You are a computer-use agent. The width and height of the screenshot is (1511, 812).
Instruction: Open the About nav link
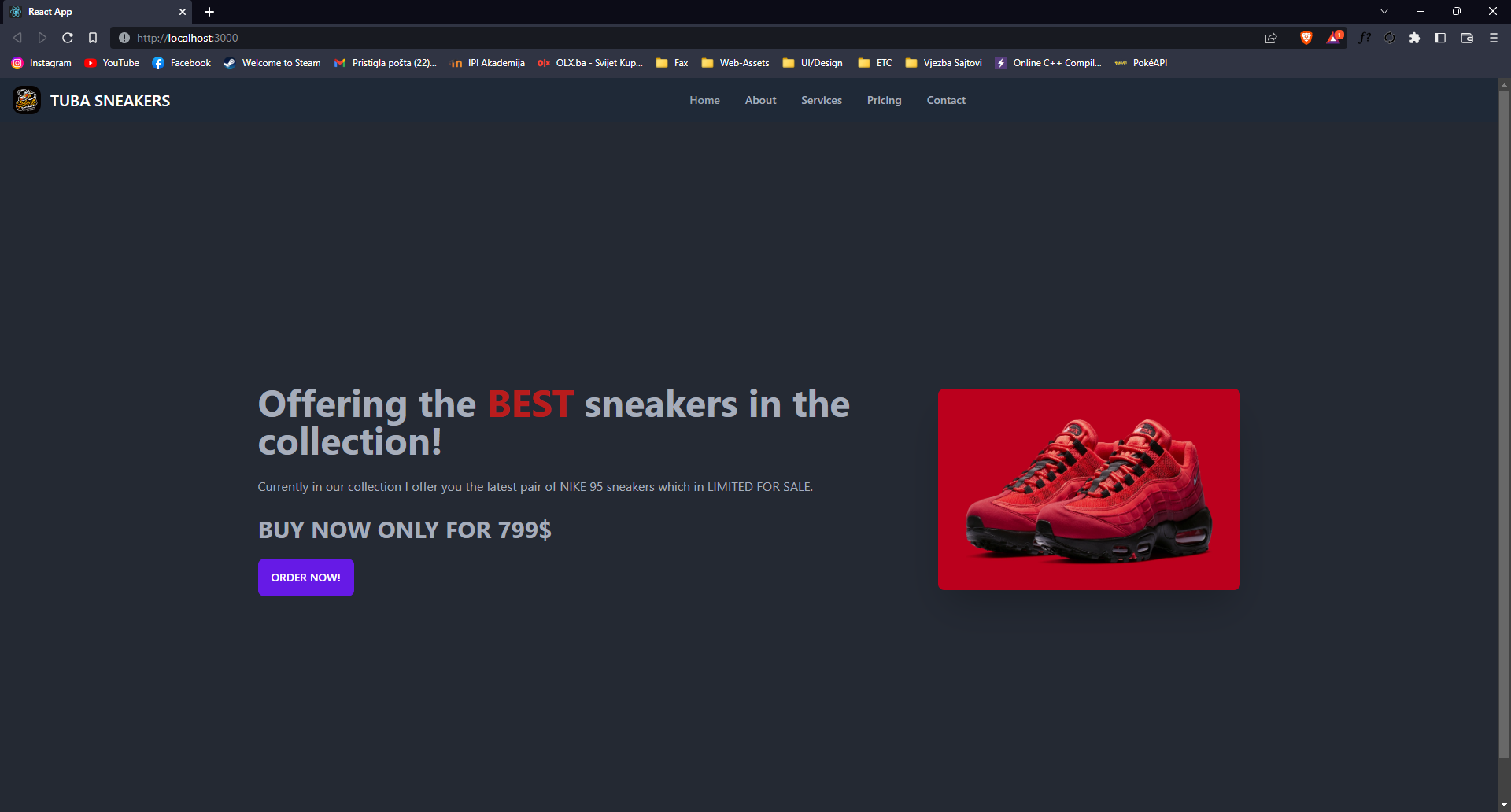point(761,100)
